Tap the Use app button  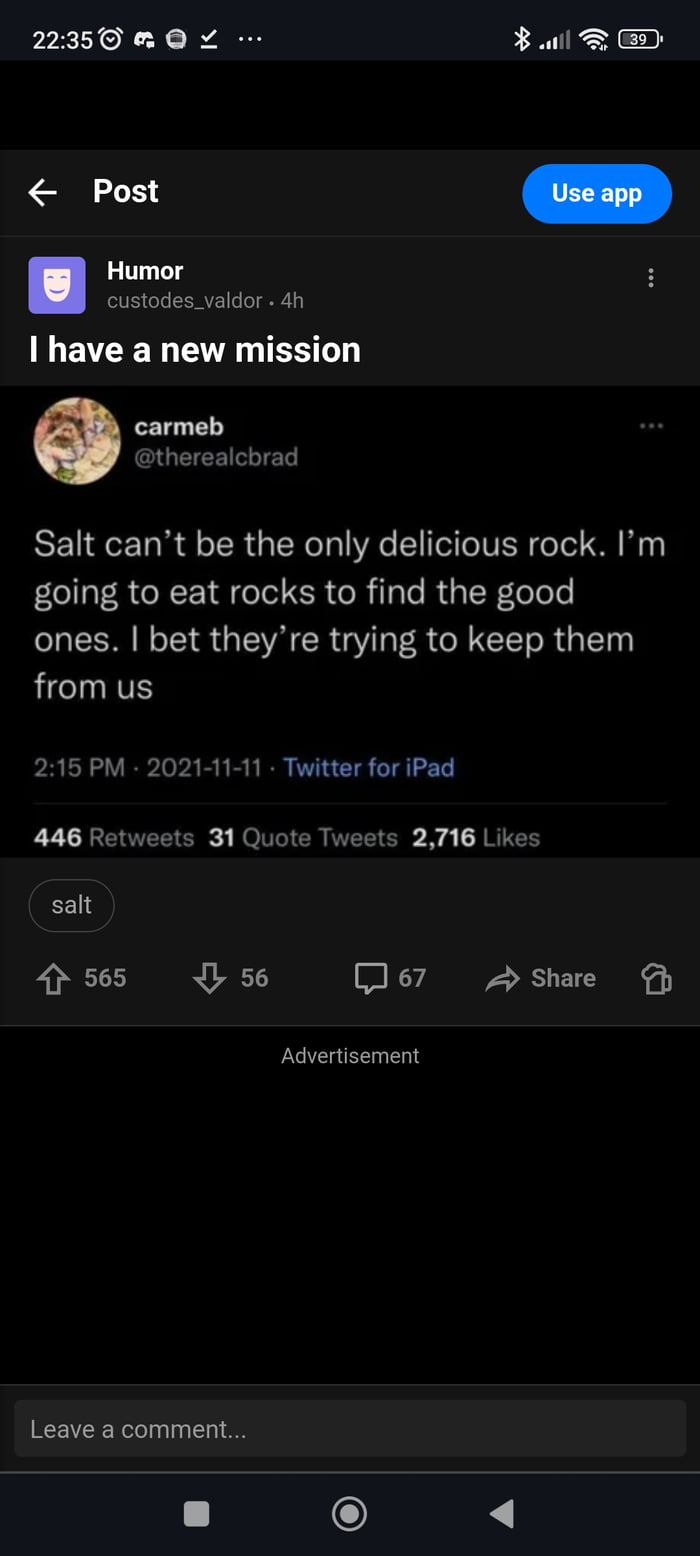coord(597,194)
